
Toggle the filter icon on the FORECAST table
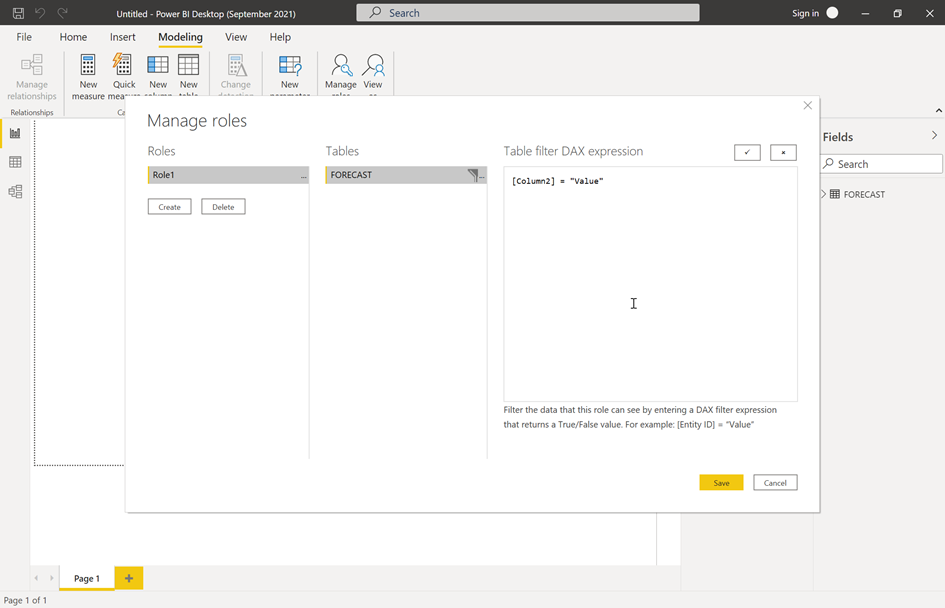[x=473, y=174]
